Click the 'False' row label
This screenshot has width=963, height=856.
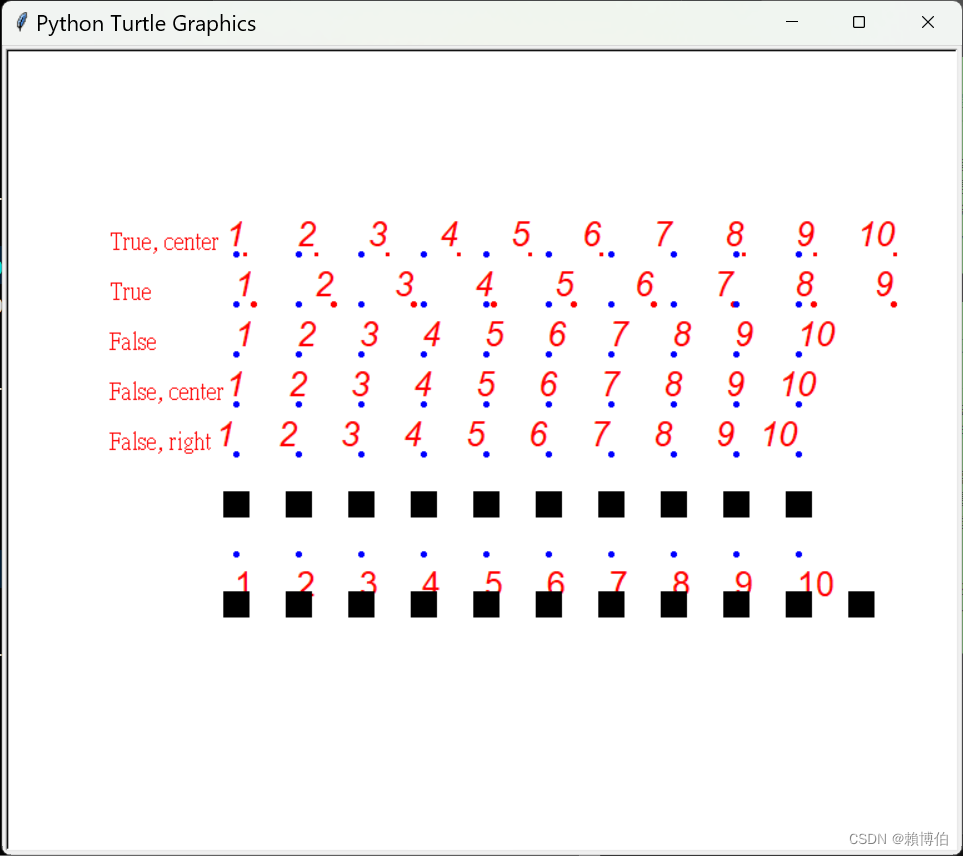(x=133, y=342)
